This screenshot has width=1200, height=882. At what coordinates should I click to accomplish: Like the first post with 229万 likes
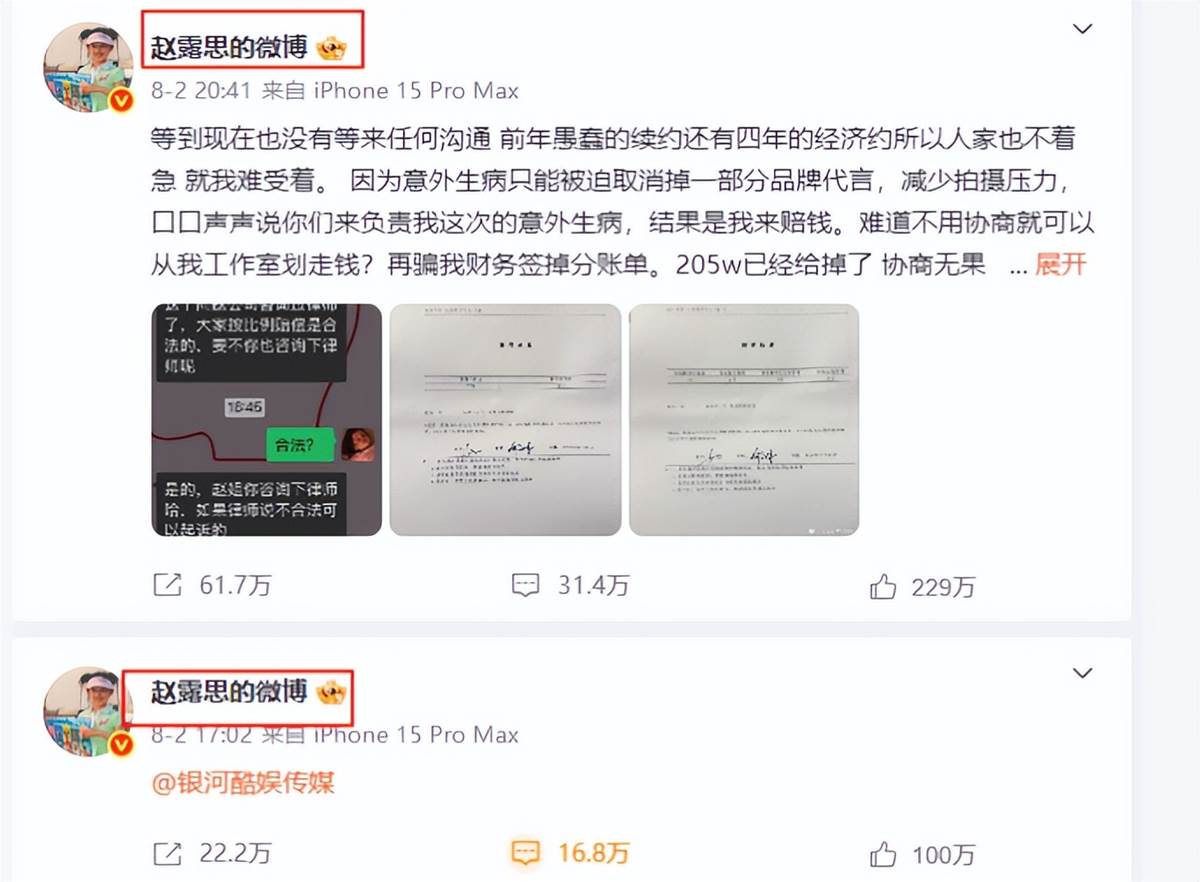click(x=883, y=587)
